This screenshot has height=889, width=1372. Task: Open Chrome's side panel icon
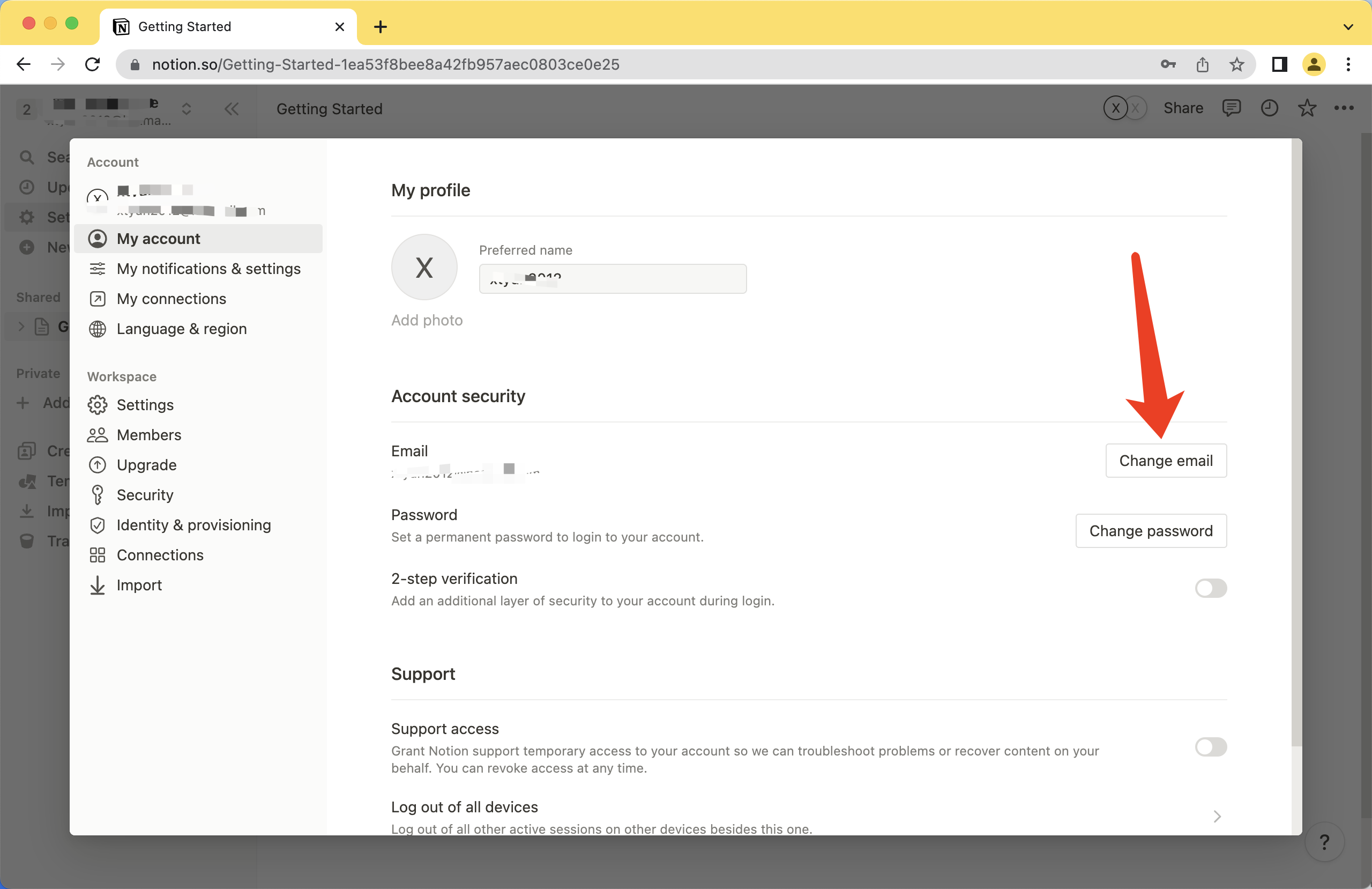(1279, 65)
